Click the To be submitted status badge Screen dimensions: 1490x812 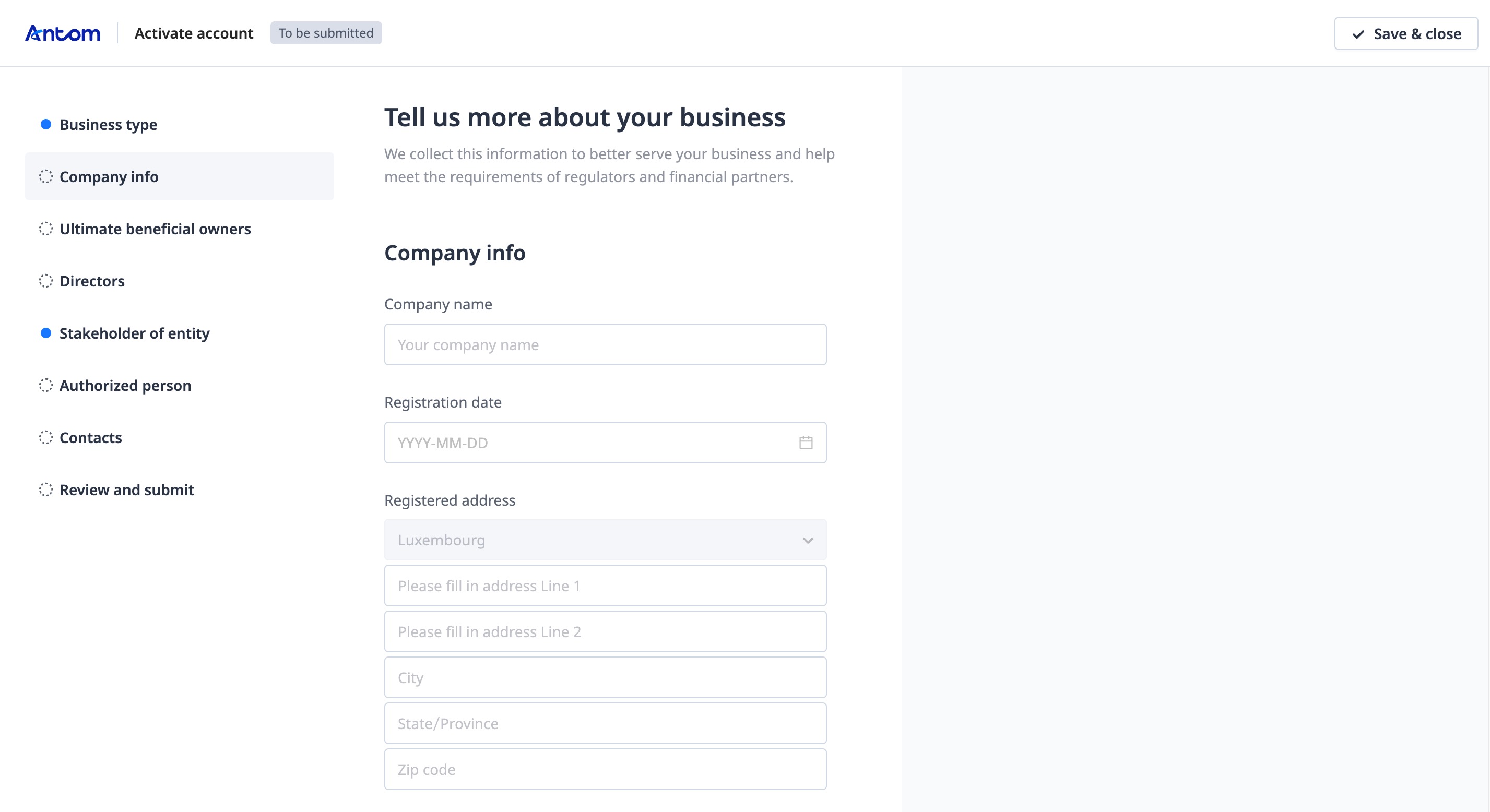pos(326,32)
